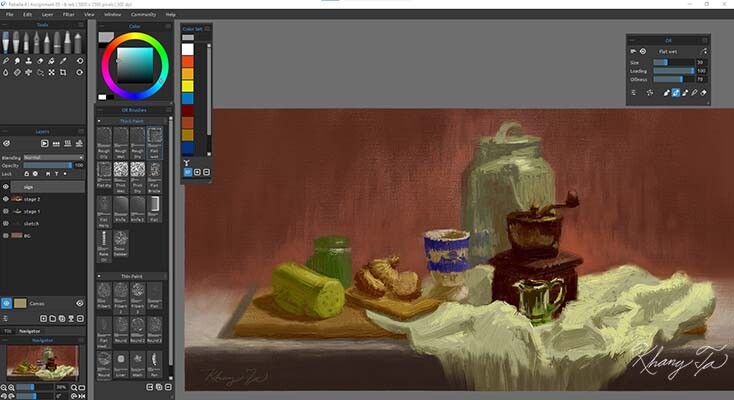This screenshot has width=734, height=400.
Task: Switch to the Navigator tab
Action: 29,331
